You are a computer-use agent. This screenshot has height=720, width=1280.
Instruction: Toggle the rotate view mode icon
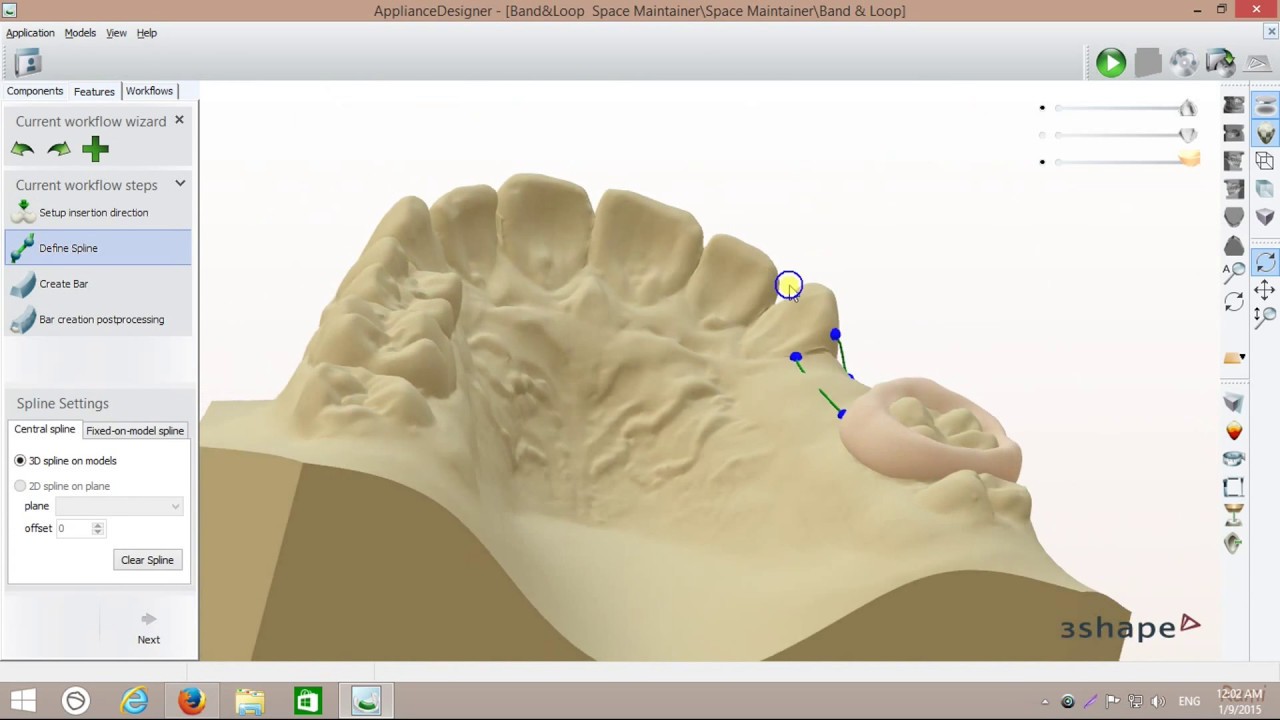point(1265,263)
